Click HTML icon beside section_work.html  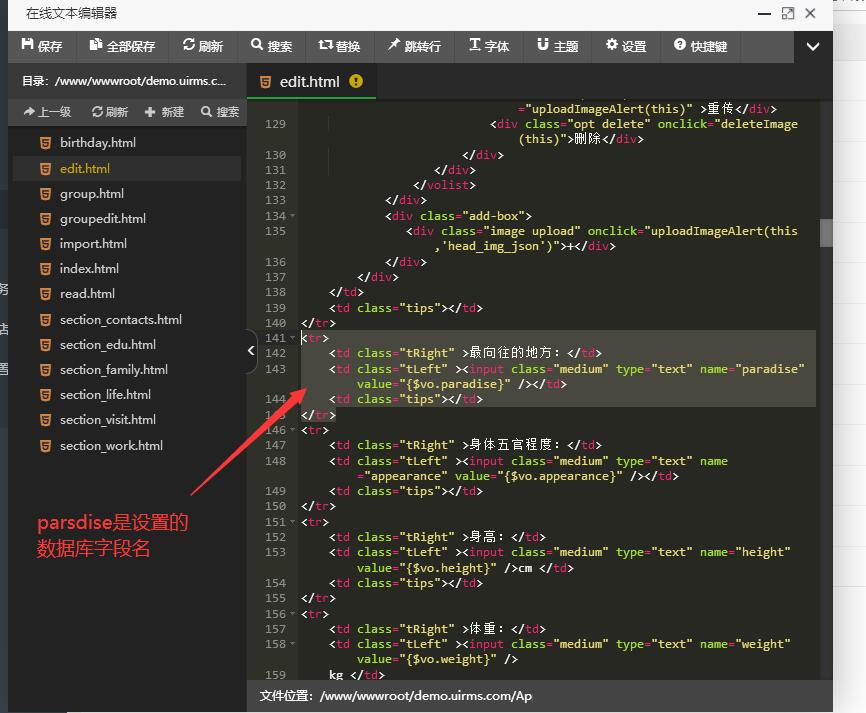tap(46, 446)
